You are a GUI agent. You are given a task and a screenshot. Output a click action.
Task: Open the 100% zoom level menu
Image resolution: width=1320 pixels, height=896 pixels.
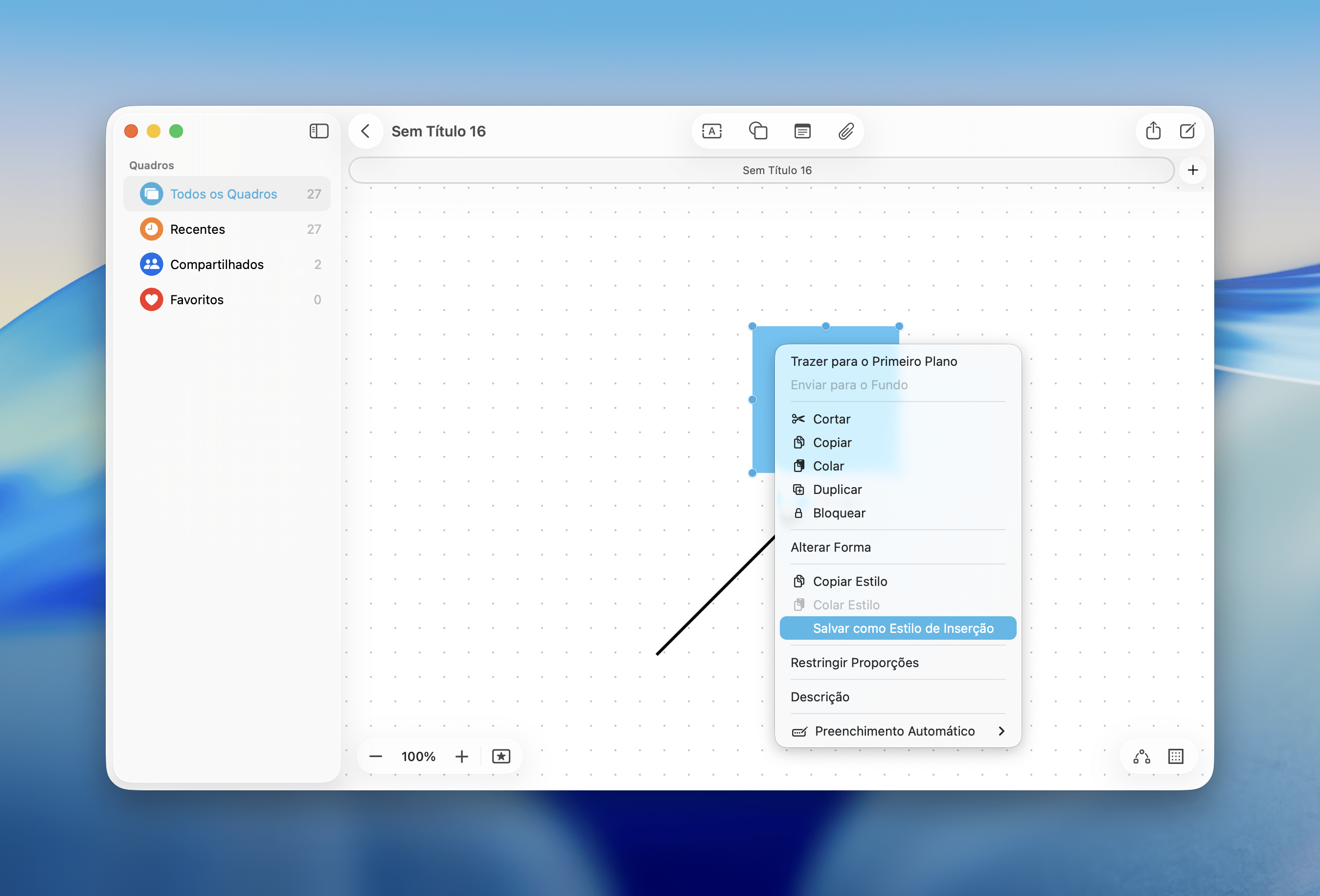(x=418, y=756)
